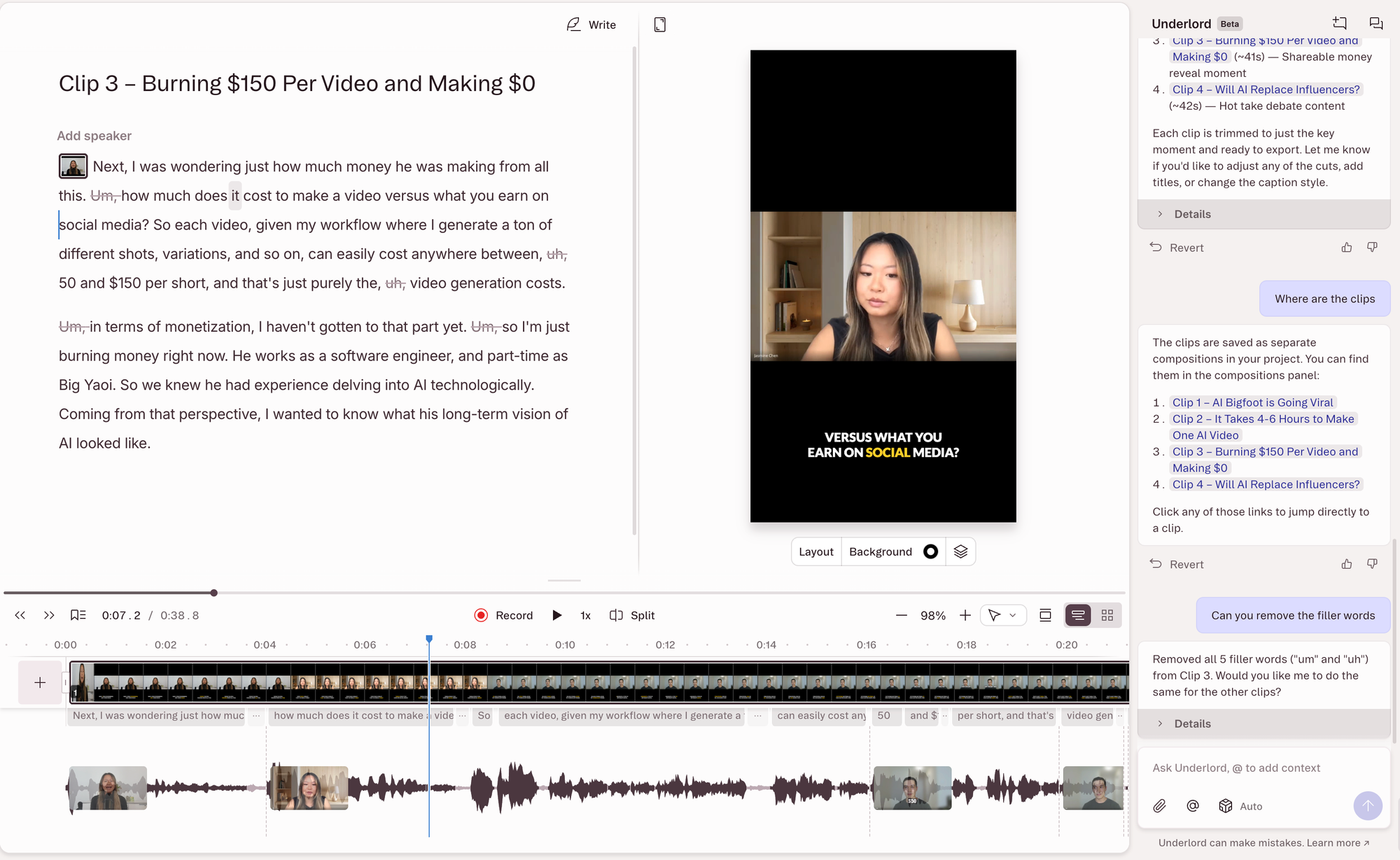Open the pointer tool dropdown arrow

click(x=1013, y=615)
